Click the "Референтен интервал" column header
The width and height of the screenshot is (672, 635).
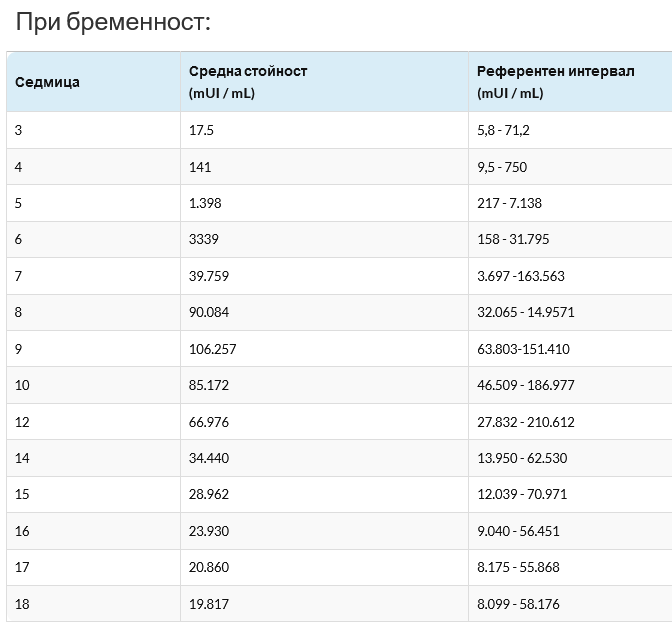(555, 71)
